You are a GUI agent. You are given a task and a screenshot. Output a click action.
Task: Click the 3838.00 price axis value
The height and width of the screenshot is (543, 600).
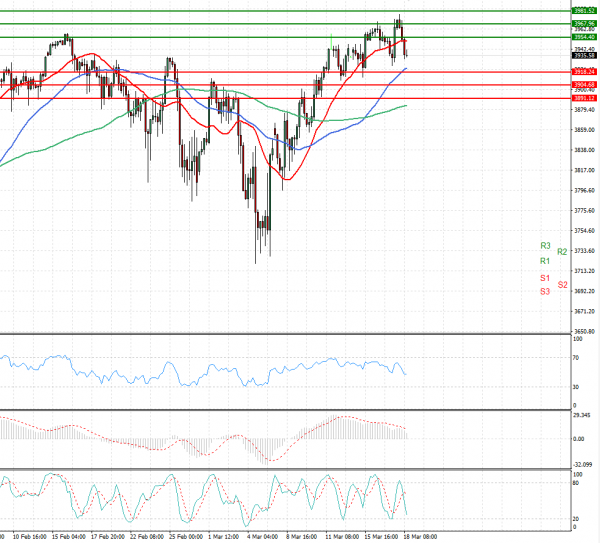click(584, 150)
